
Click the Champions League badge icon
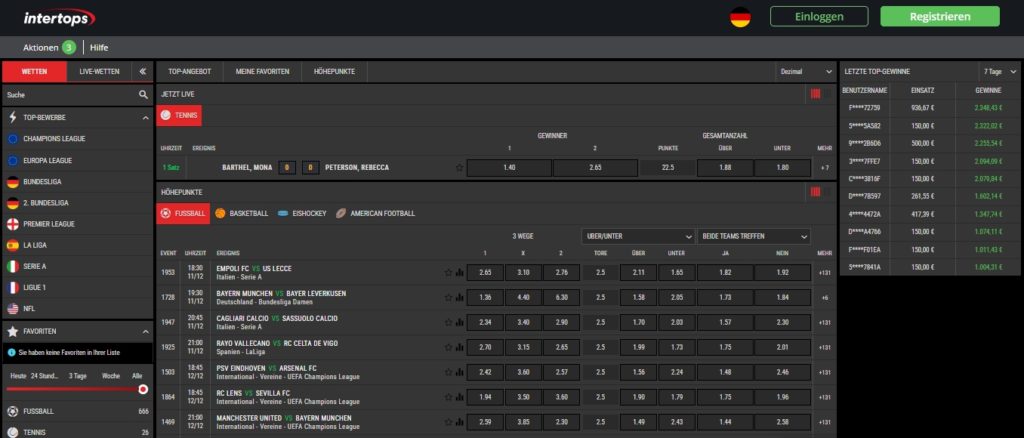12,139
